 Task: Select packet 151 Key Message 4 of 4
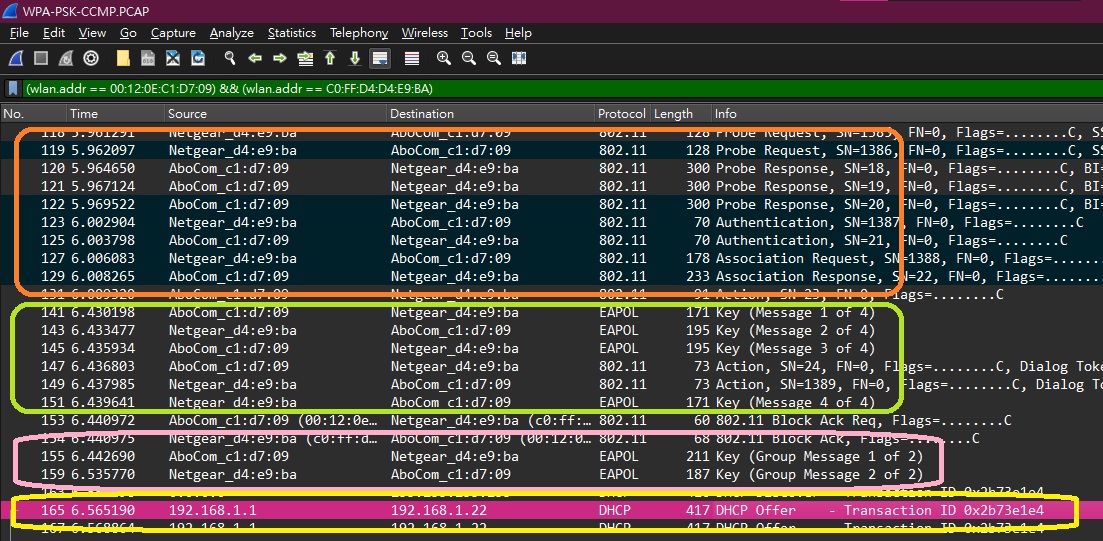(552, 403)
